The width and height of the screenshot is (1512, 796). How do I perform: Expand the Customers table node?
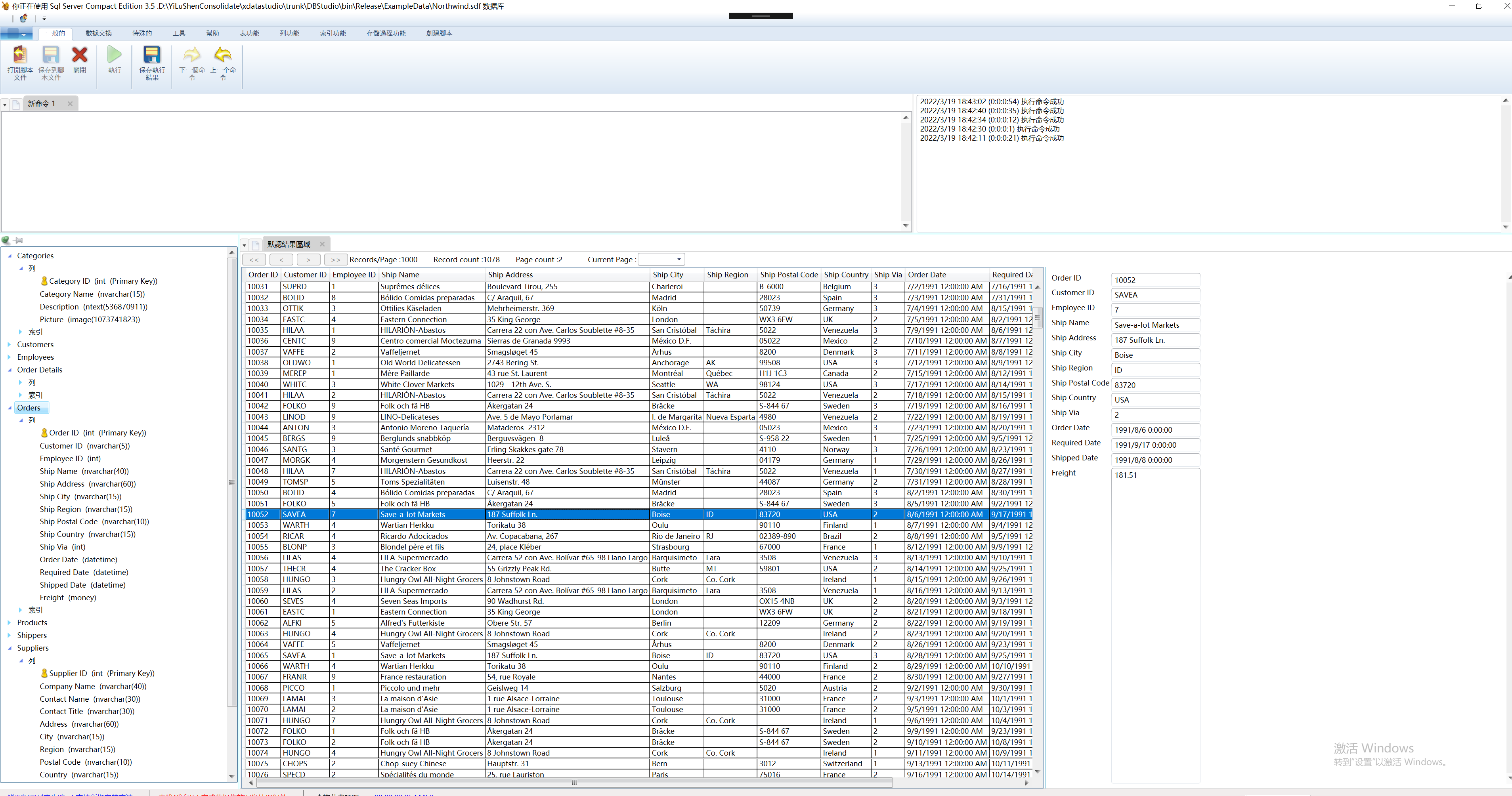10,344
